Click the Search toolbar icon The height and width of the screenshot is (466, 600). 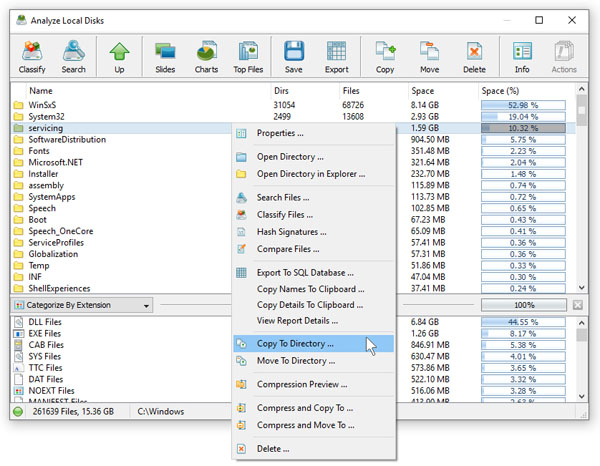pyautogui.click(x=73, y=57)
